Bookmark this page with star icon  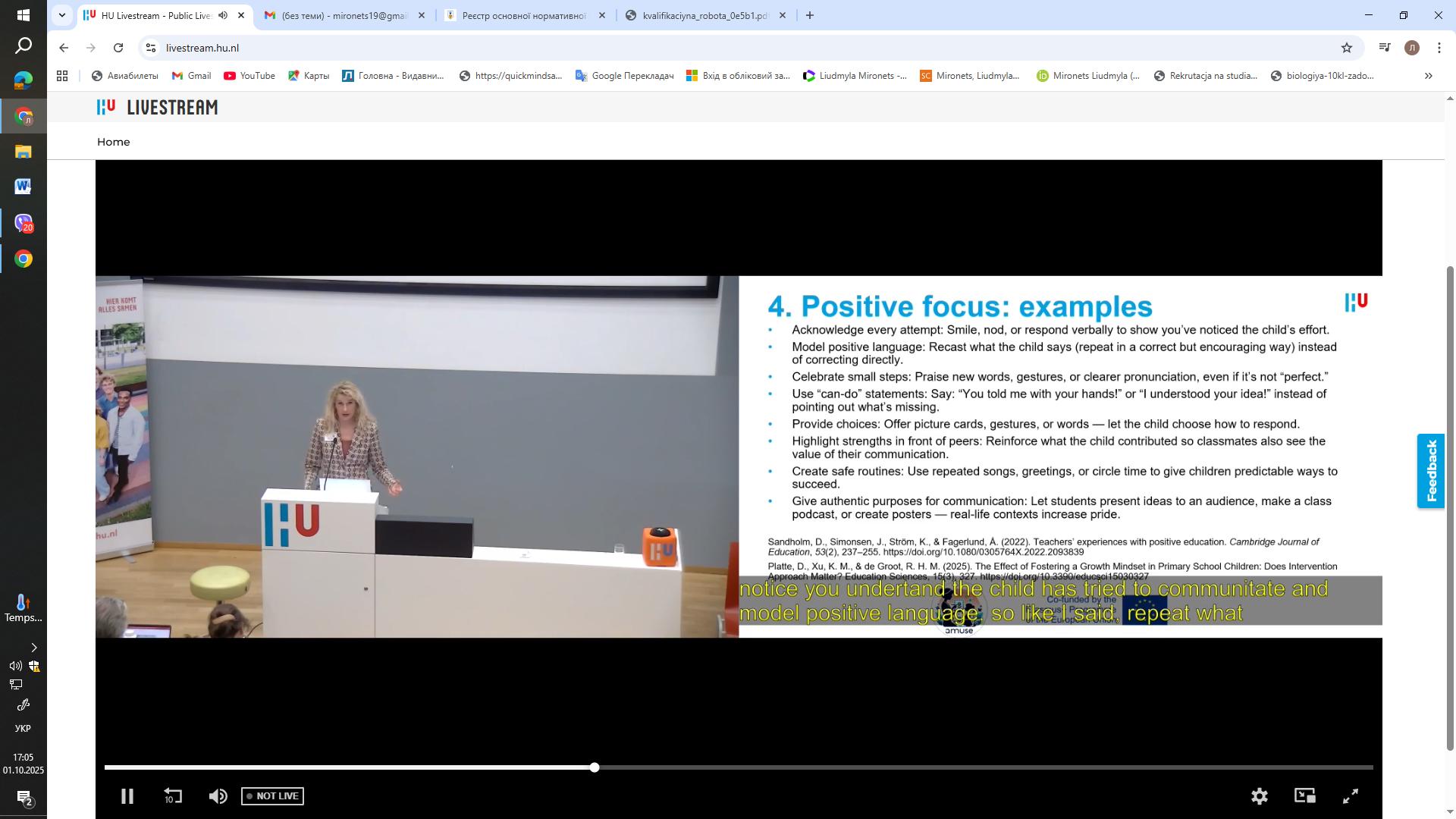click(1347, 48)
